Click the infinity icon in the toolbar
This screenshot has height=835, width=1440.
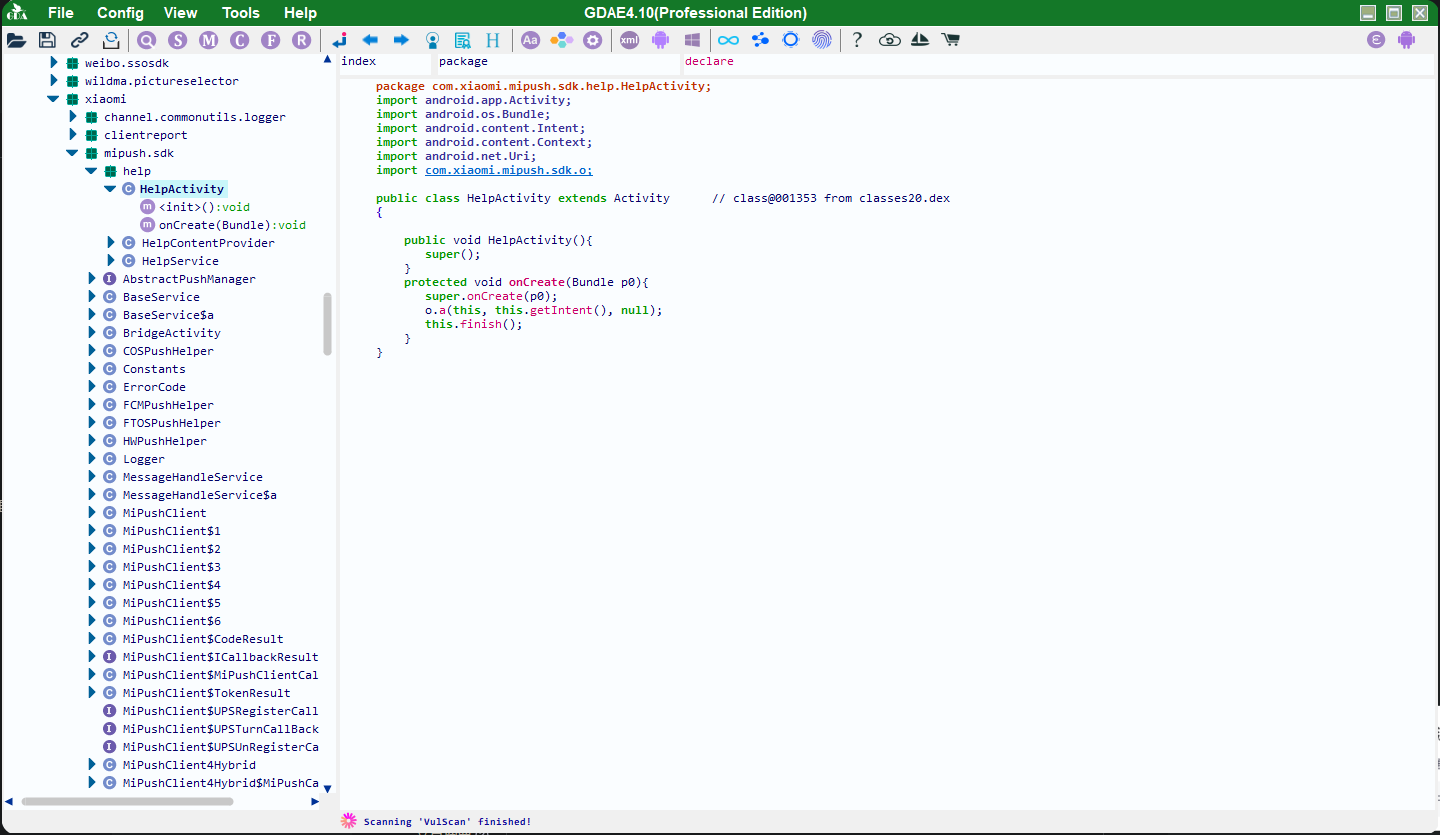(x=728, y=40)
